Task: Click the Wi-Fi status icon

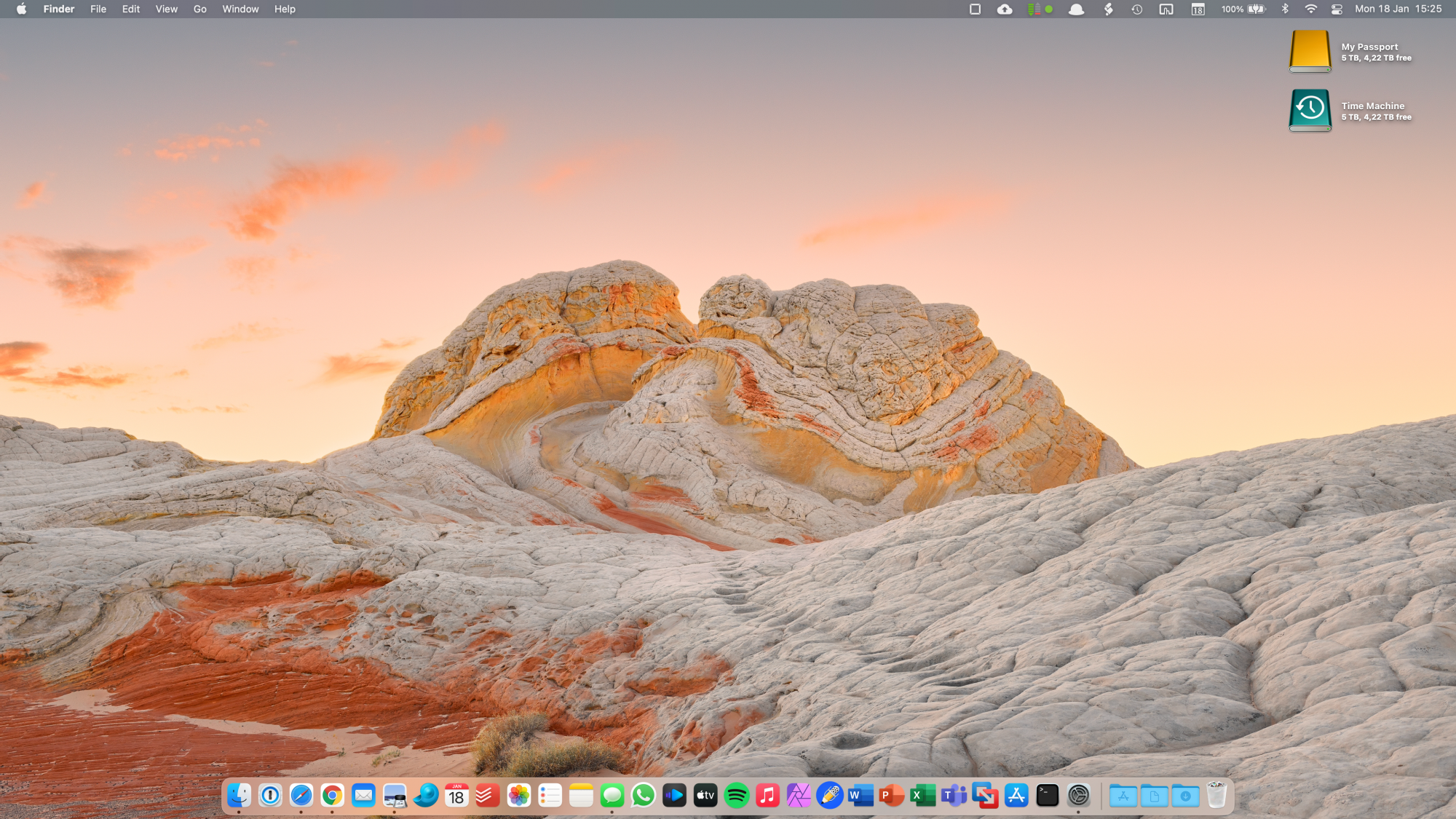Action: (x=1310, y=9)
